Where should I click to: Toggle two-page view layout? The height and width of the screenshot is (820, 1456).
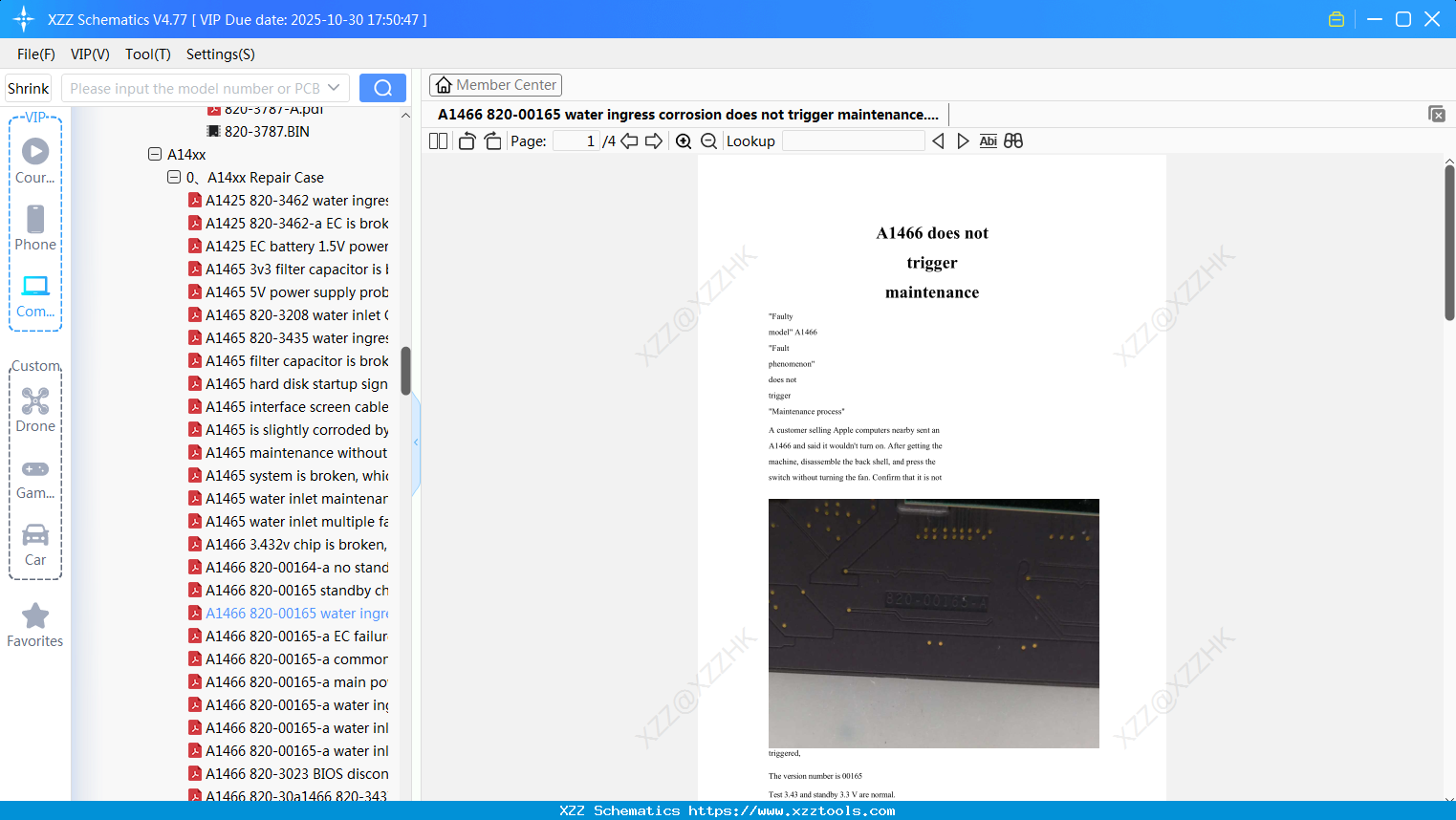439,141
